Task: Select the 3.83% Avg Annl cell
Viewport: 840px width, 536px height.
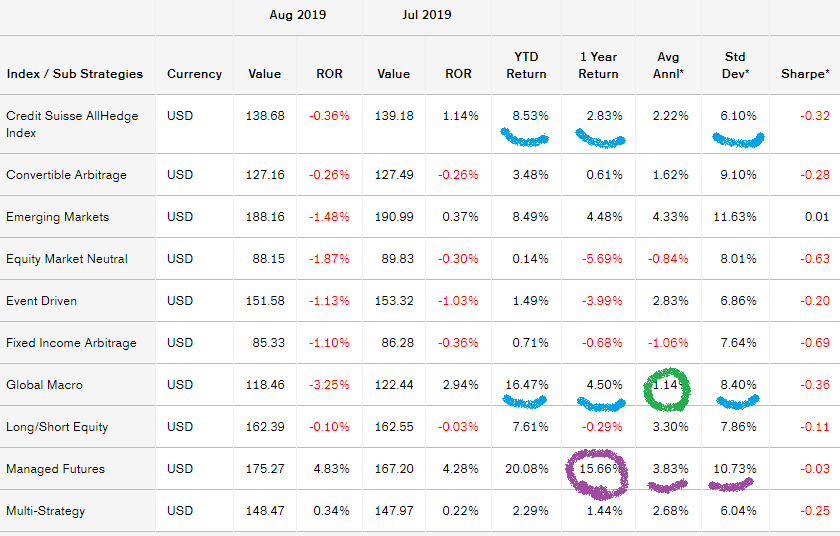Action: point(671,469)
